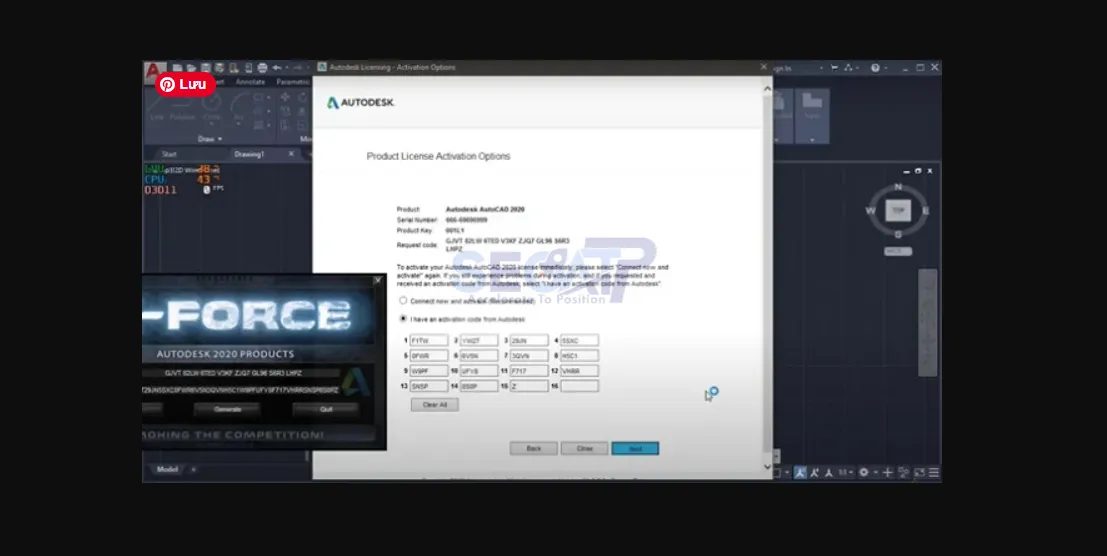
Task: Click the Plot printer icon in quick access toolbar
Action: pos(262,68)
